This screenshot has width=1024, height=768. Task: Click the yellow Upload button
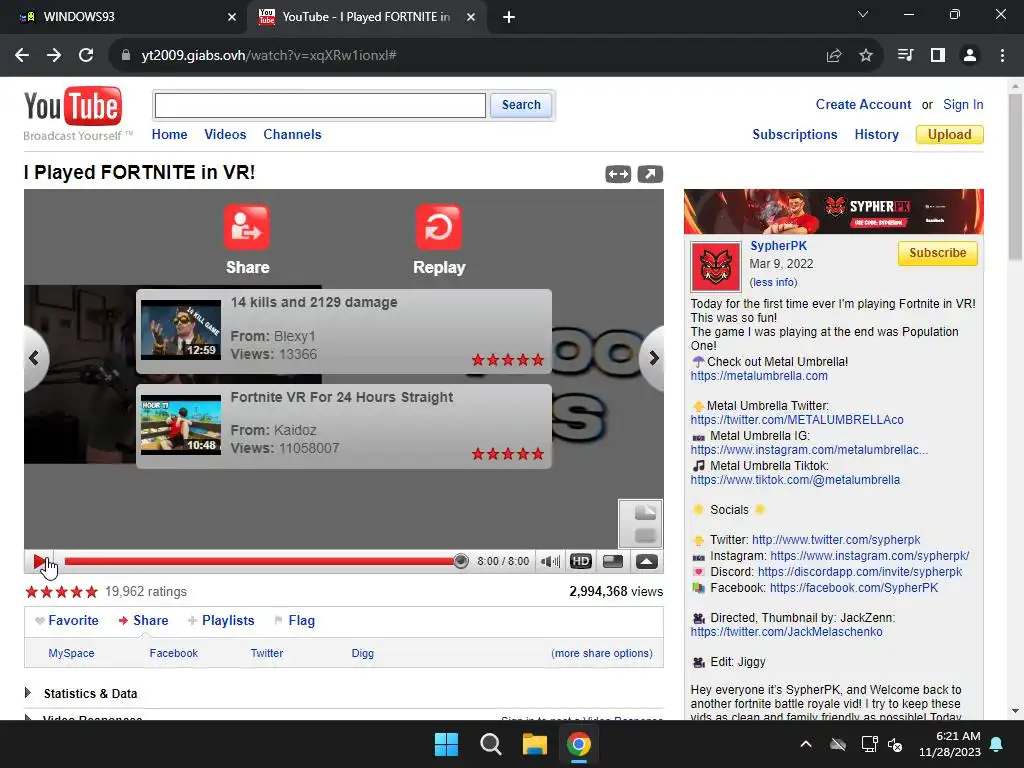[x=950, y=135]
